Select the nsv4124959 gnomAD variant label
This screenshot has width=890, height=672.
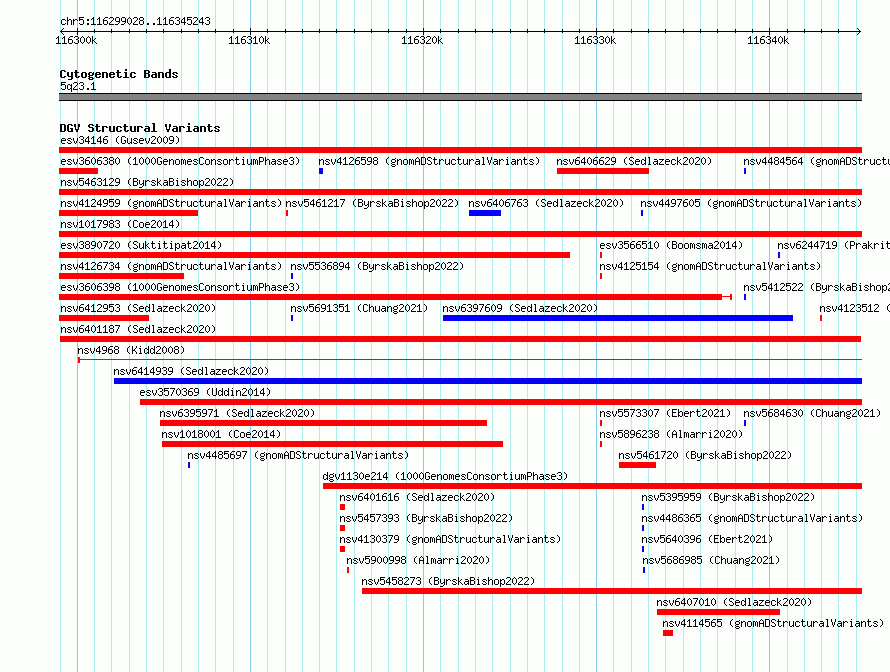pyautogui.click(x=171, y=203)
